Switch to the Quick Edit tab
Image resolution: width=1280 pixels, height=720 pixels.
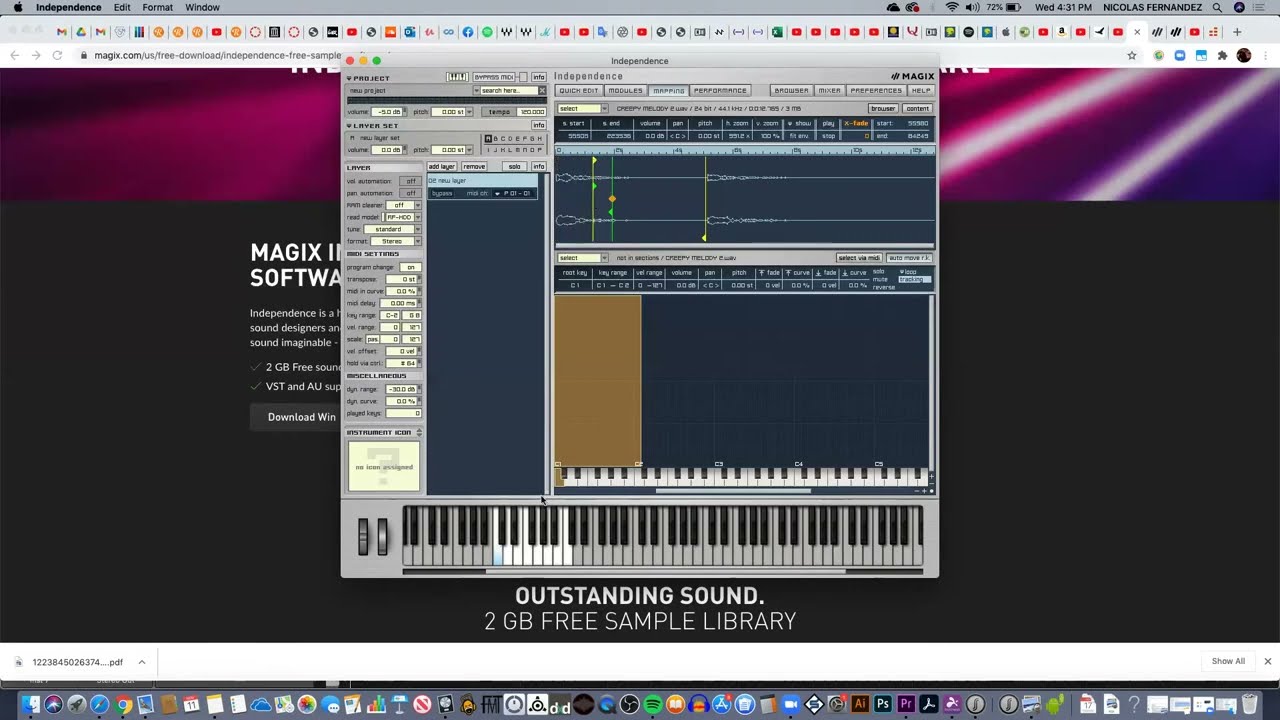point(578,90)
